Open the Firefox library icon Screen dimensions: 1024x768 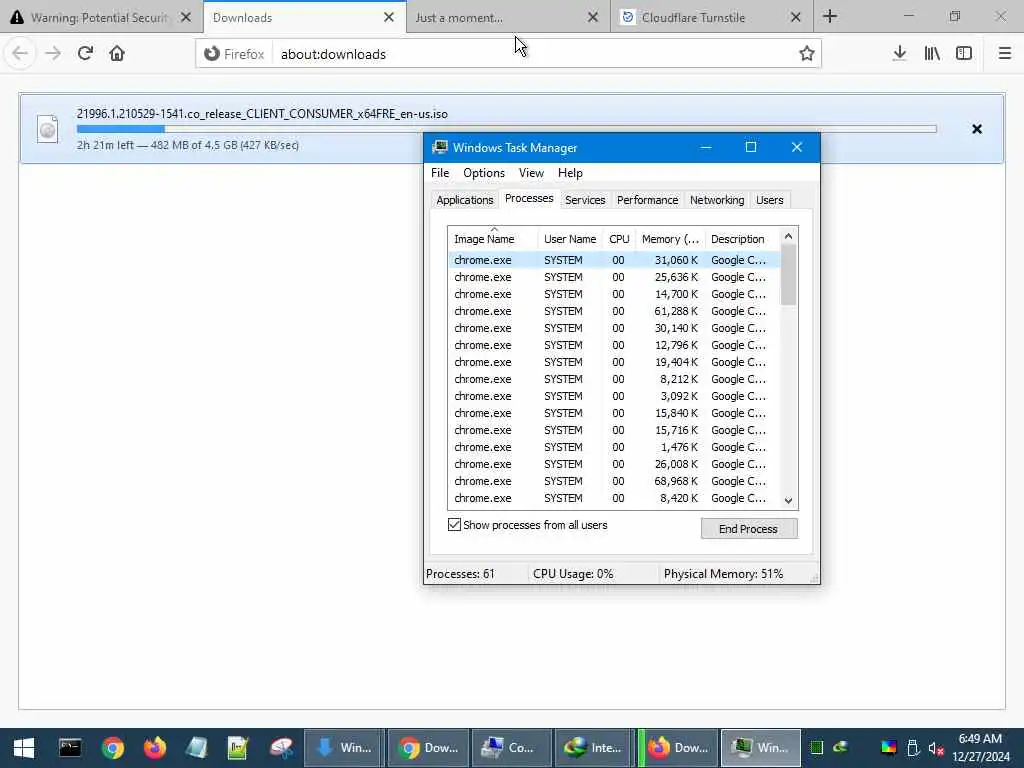pos(932,54)
